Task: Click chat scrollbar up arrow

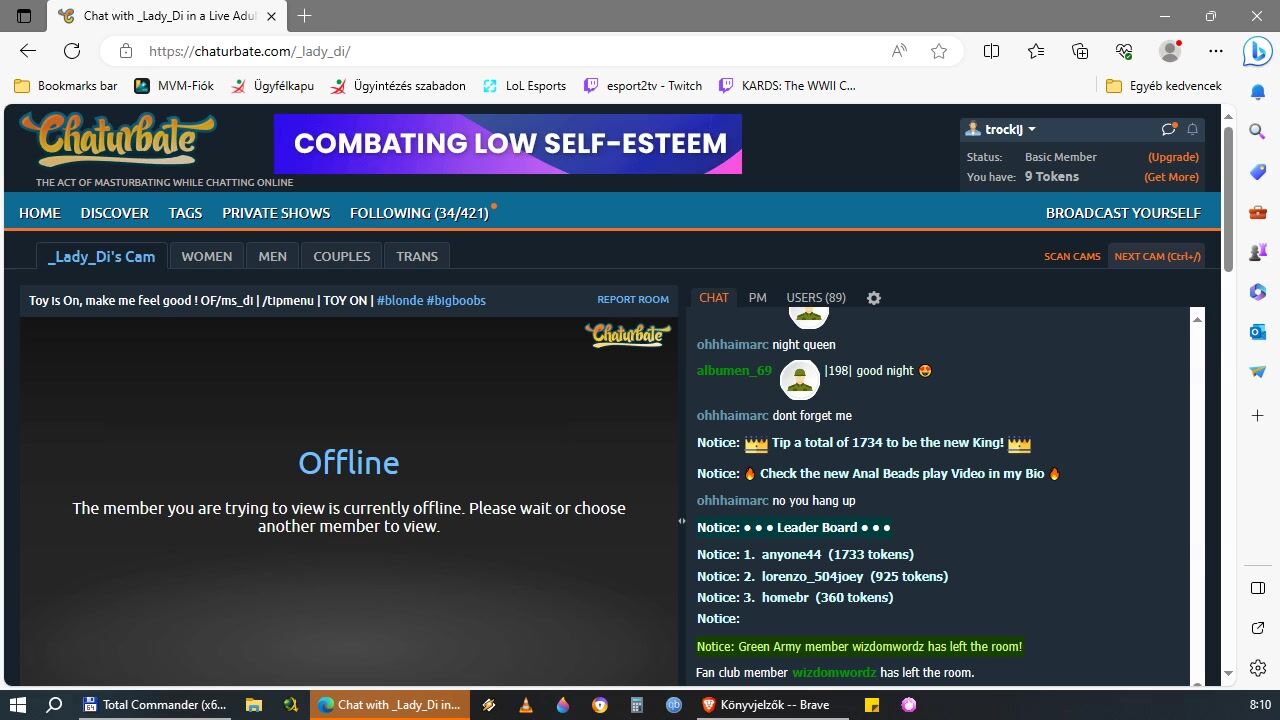Action: click(1197, 318)
